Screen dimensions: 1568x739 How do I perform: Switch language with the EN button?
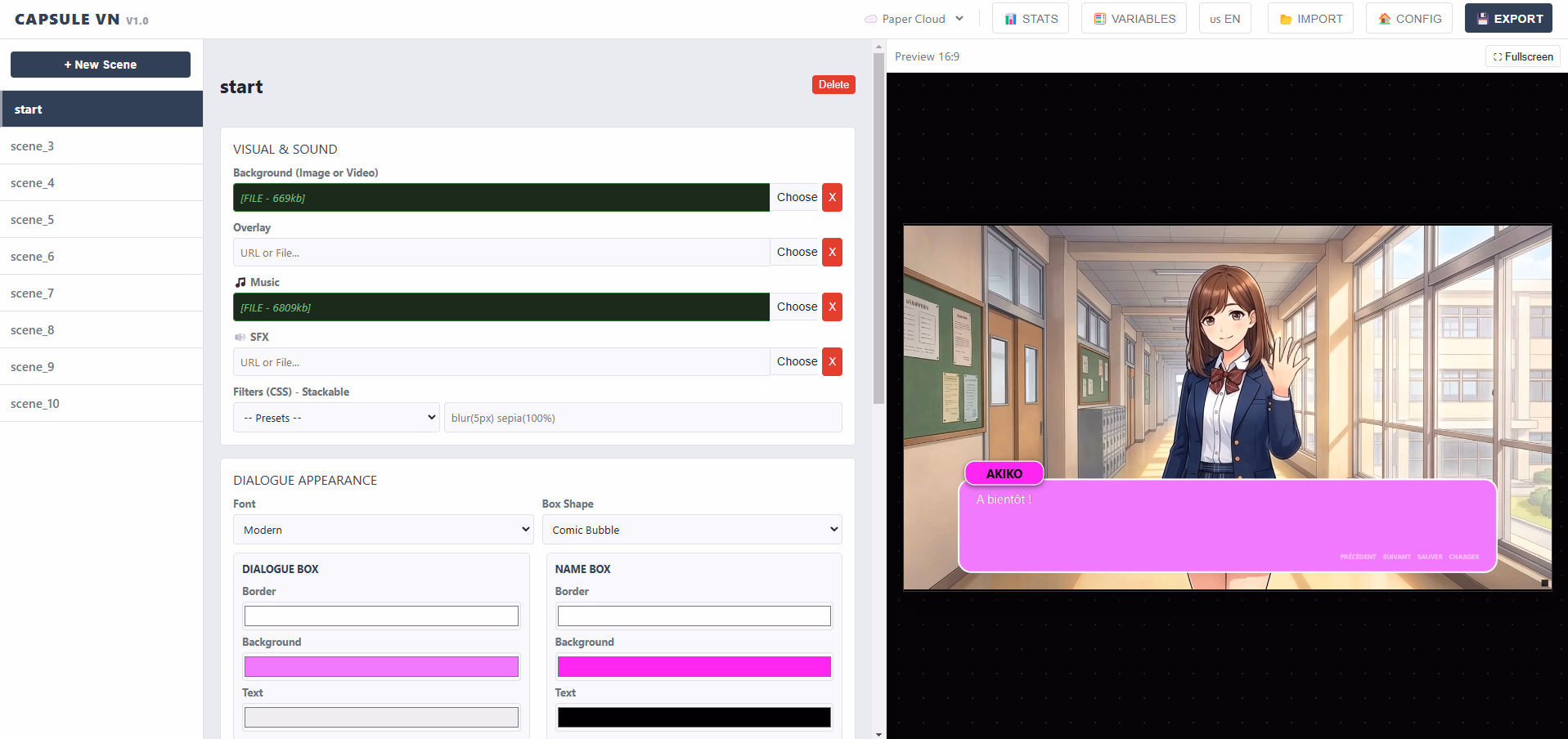pyautogui.click(x=1224, y=19)
